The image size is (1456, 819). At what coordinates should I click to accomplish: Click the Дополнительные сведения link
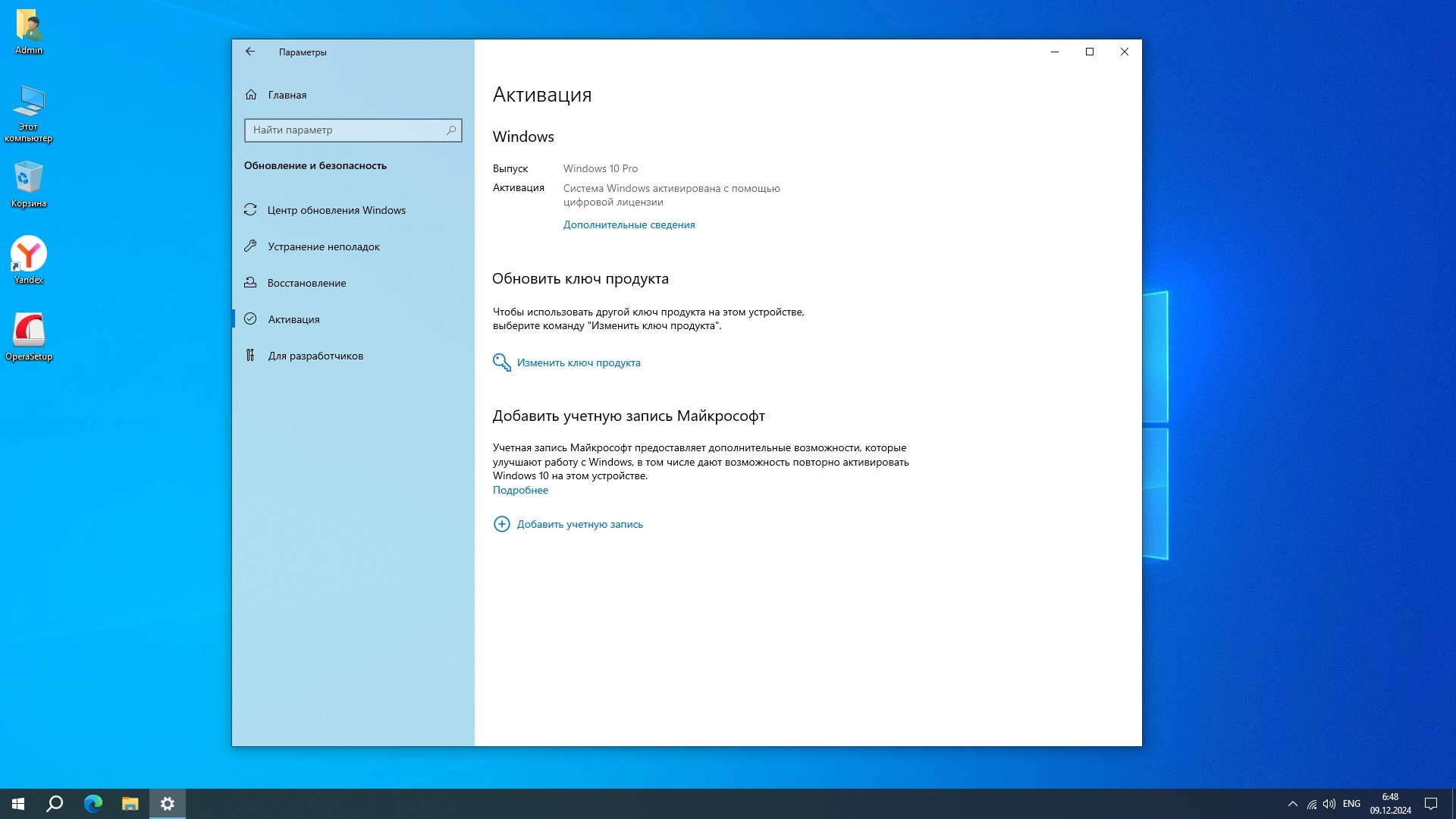(629, 224)
